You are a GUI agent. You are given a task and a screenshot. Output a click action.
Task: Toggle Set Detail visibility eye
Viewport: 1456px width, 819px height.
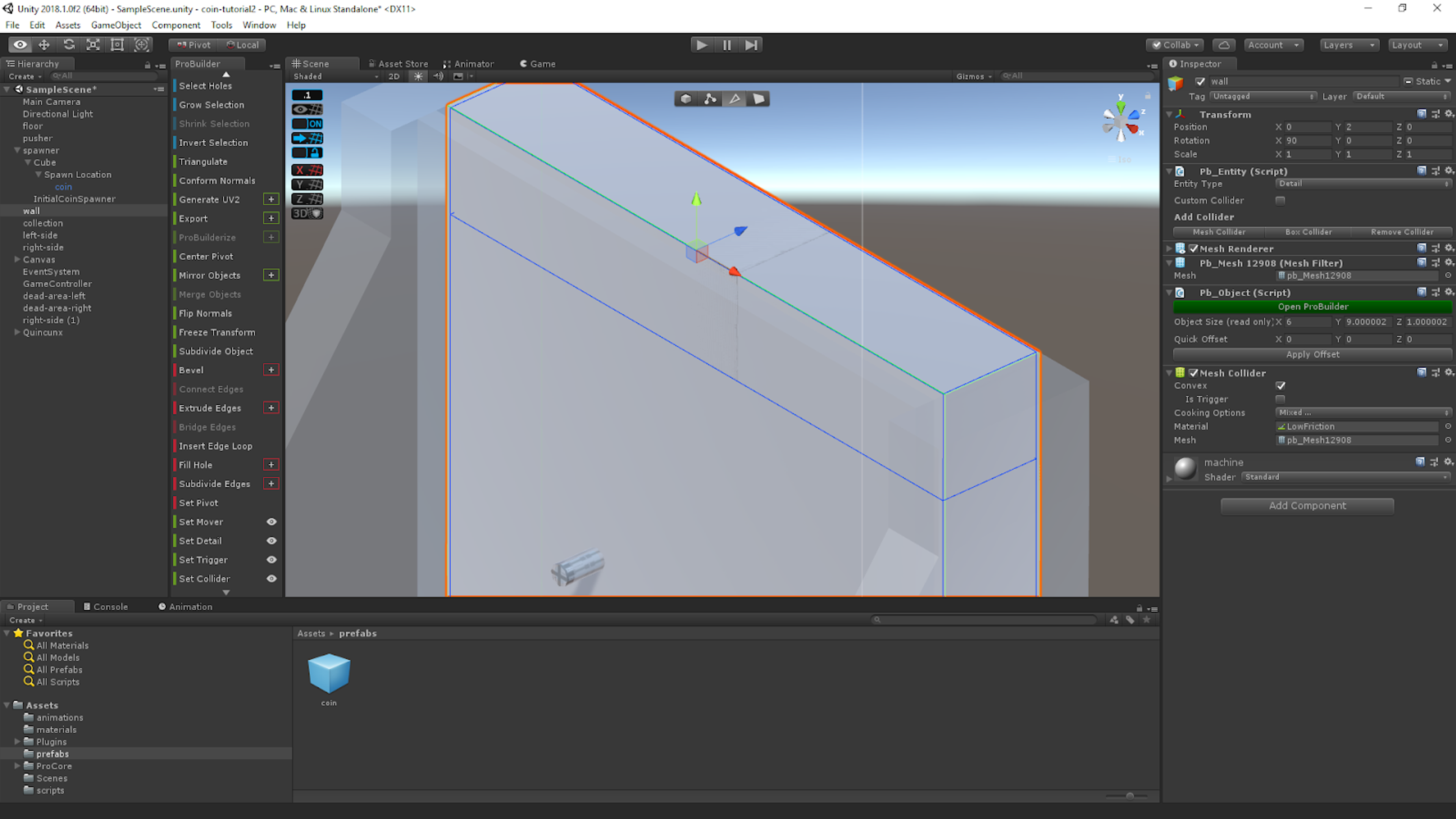[271, 541]
